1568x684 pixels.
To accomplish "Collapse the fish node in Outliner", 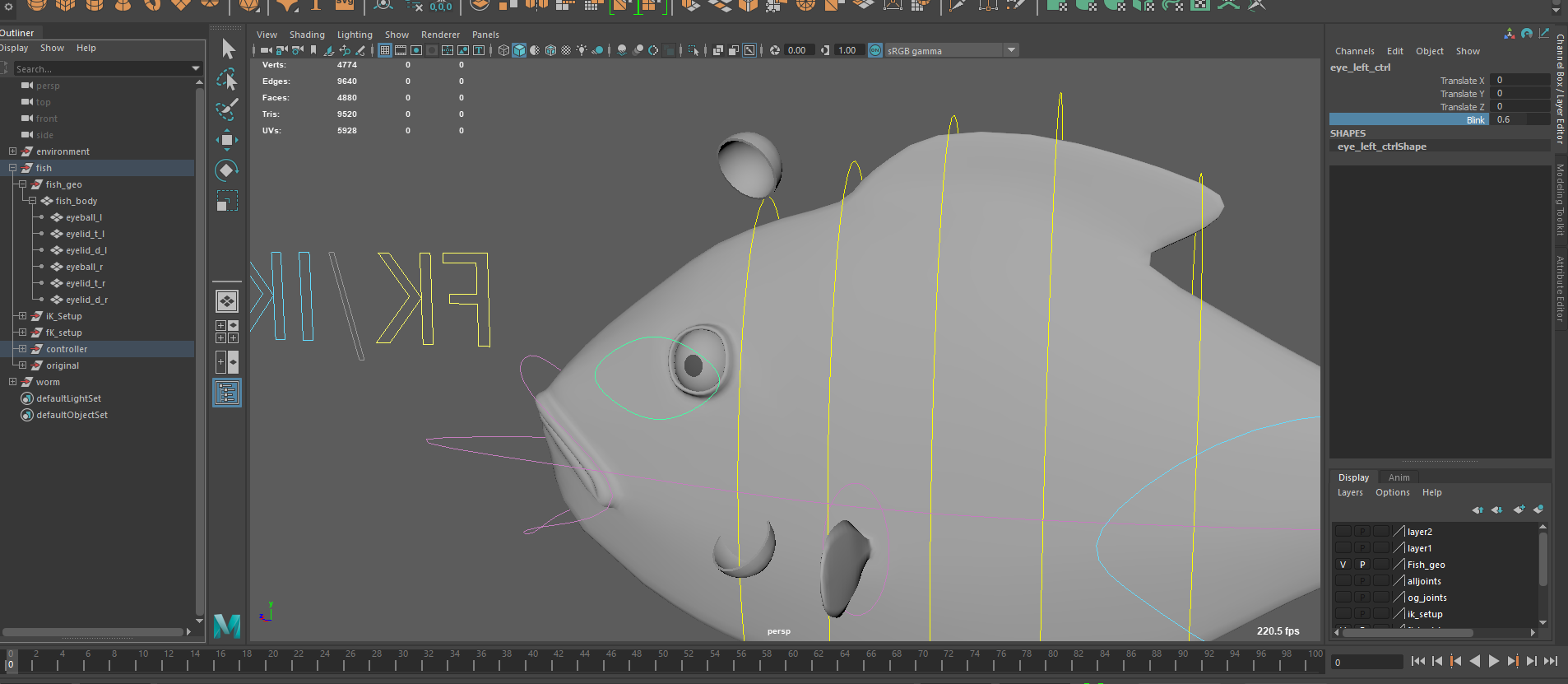I will coord(12,168).
